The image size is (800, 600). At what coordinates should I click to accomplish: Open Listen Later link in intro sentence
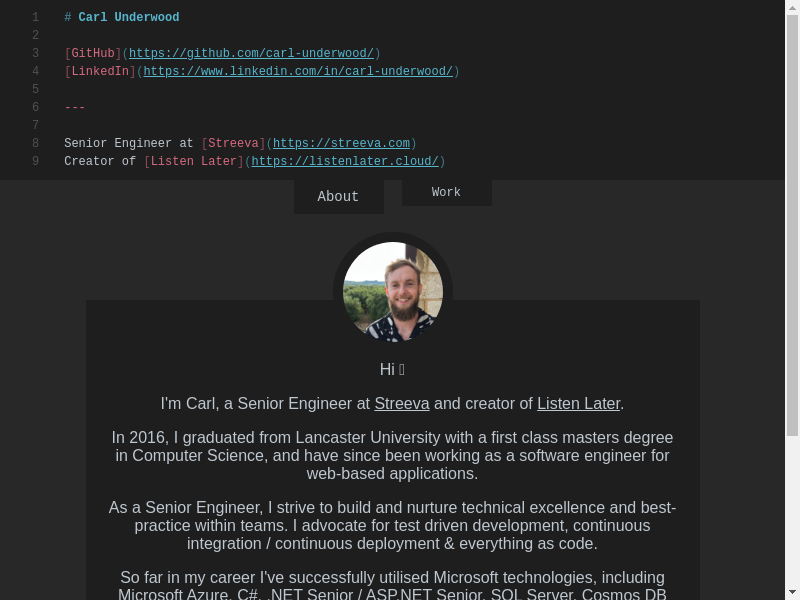point(578,404)
